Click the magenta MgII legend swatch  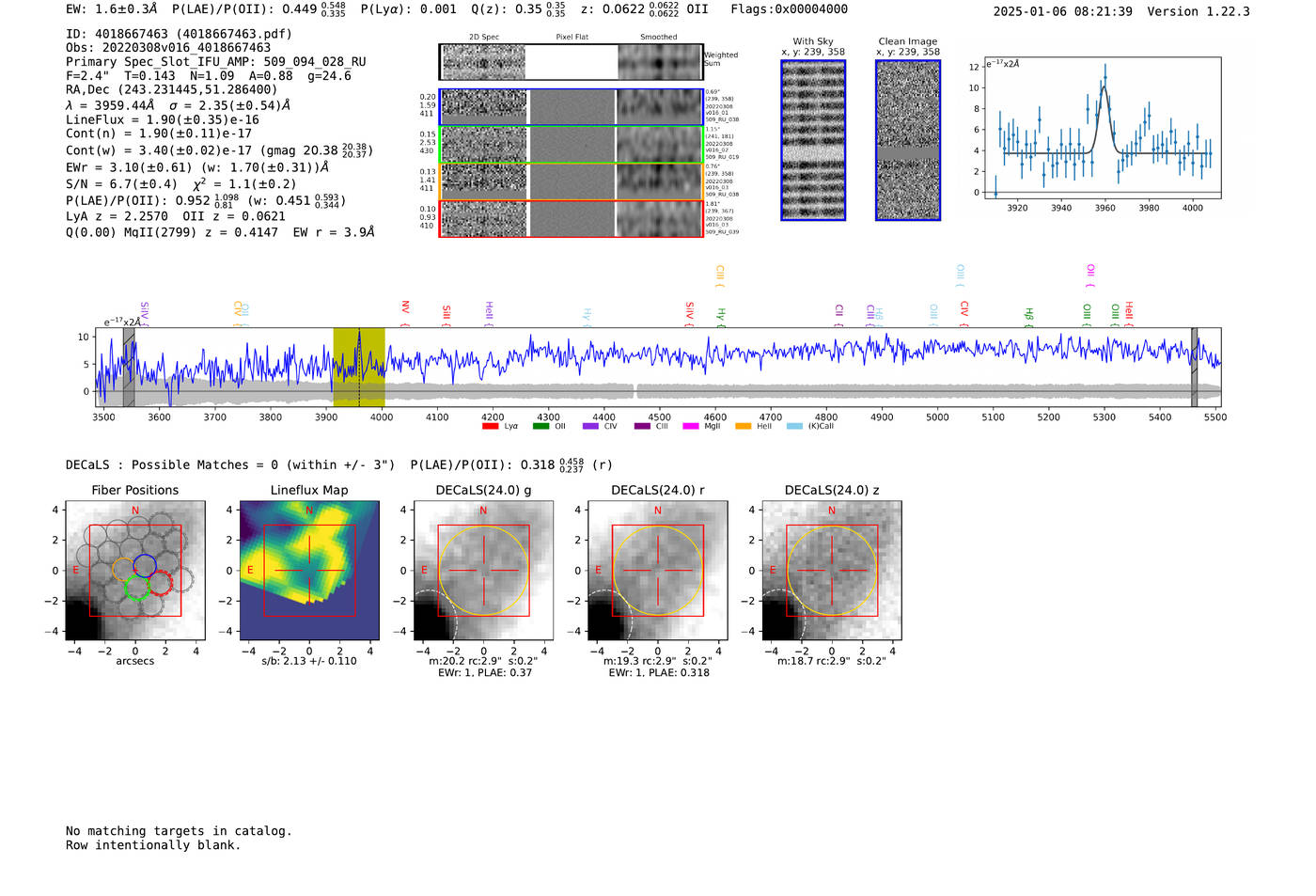click(x=691, y=426)
